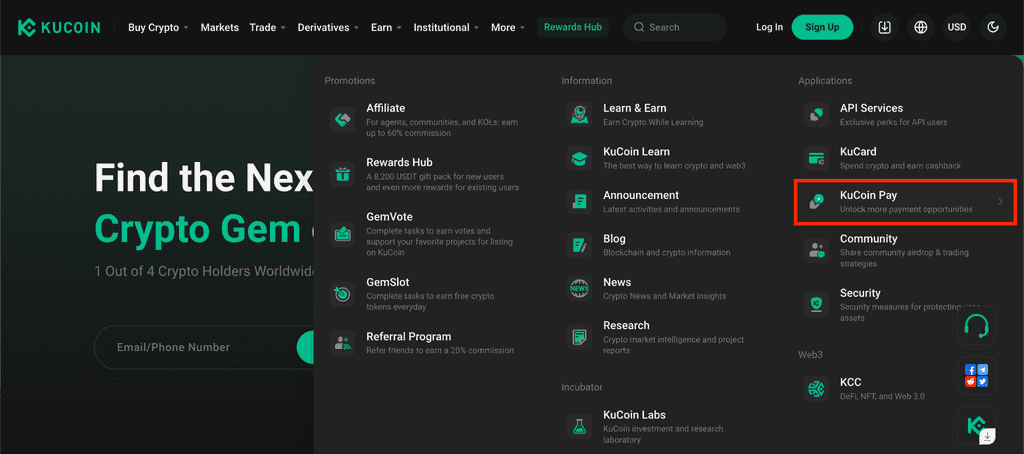This screenshot has height=454, width=1024.
Task: Click the header Search field
Action: (675, 27)
